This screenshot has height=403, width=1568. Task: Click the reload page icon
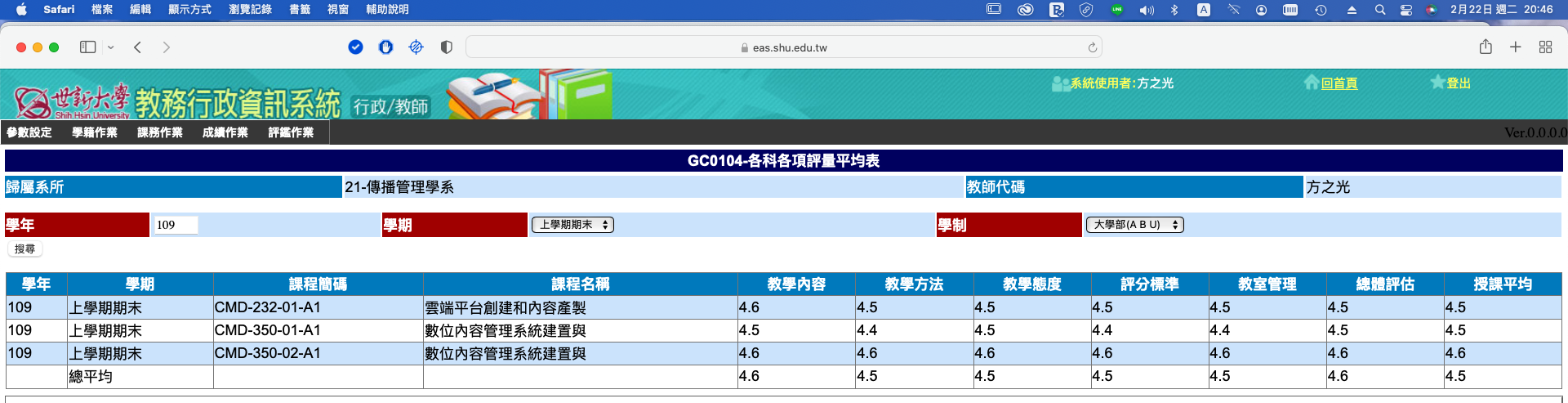click(1092, 47)
